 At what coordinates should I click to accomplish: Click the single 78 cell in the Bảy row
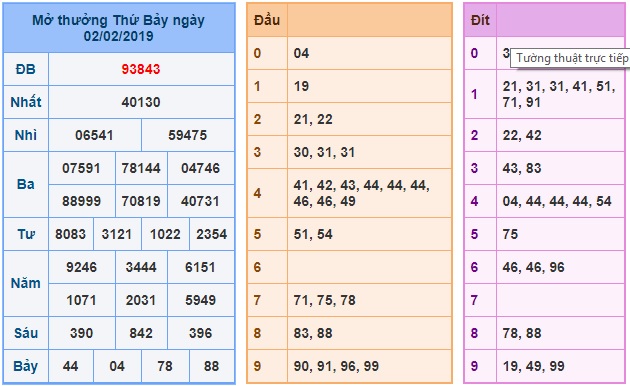click(165, 366)
